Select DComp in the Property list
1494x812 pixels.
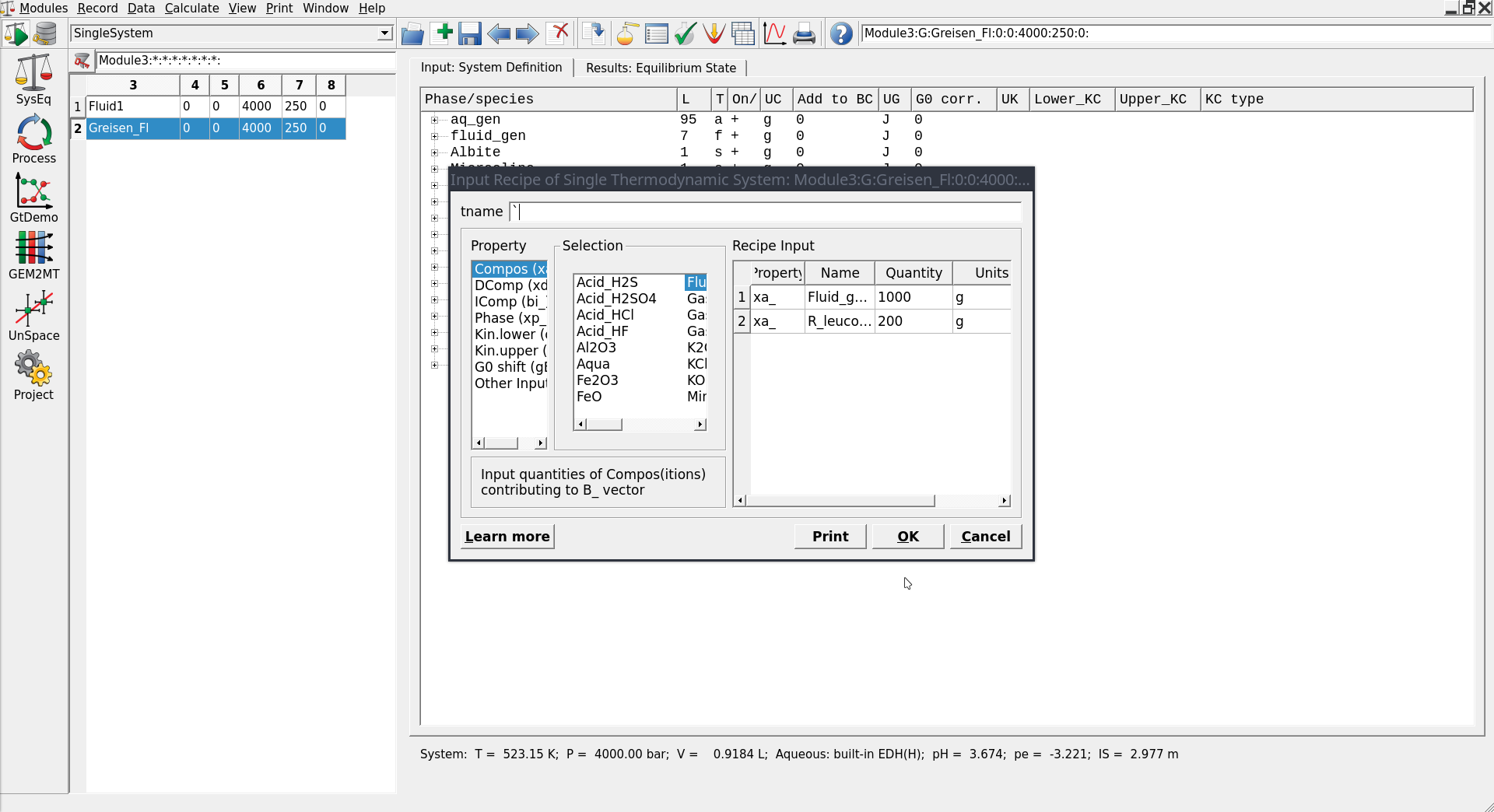pyautogui.click(x=510, y=285)
